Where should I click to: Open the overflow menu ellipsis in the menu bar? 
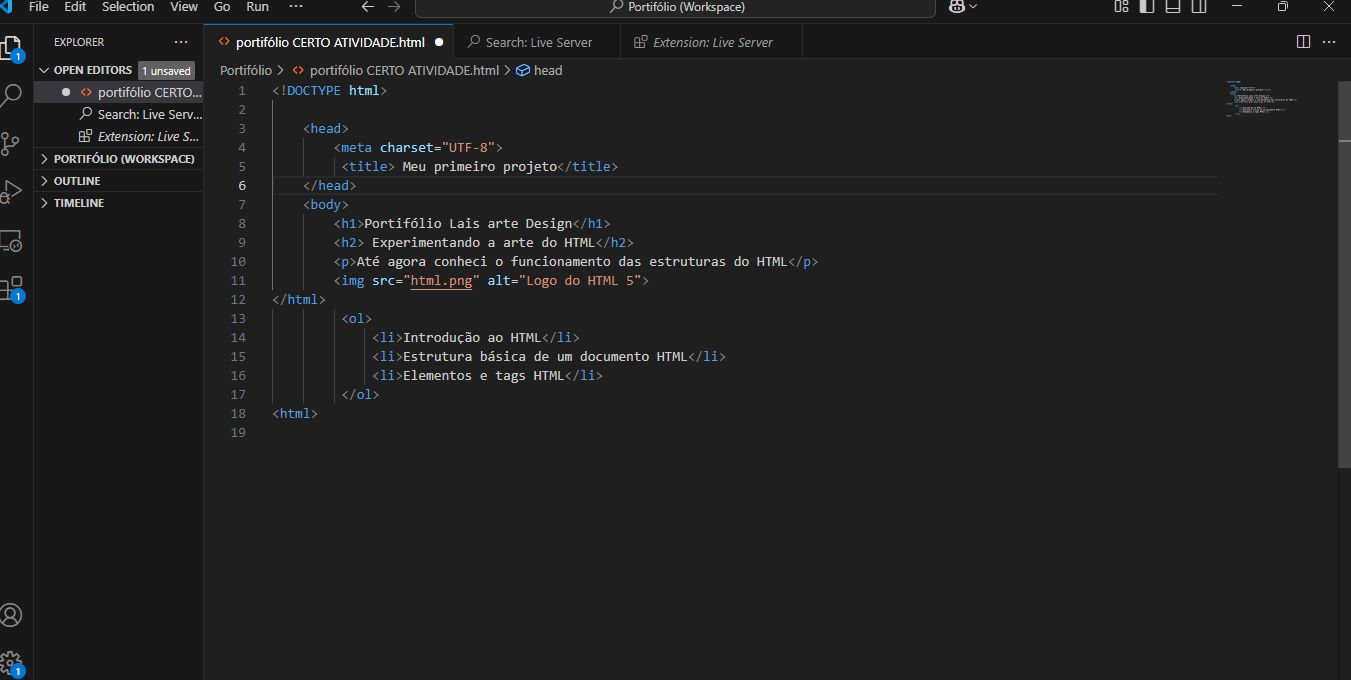pyautogui.click(x=295, y=7)
